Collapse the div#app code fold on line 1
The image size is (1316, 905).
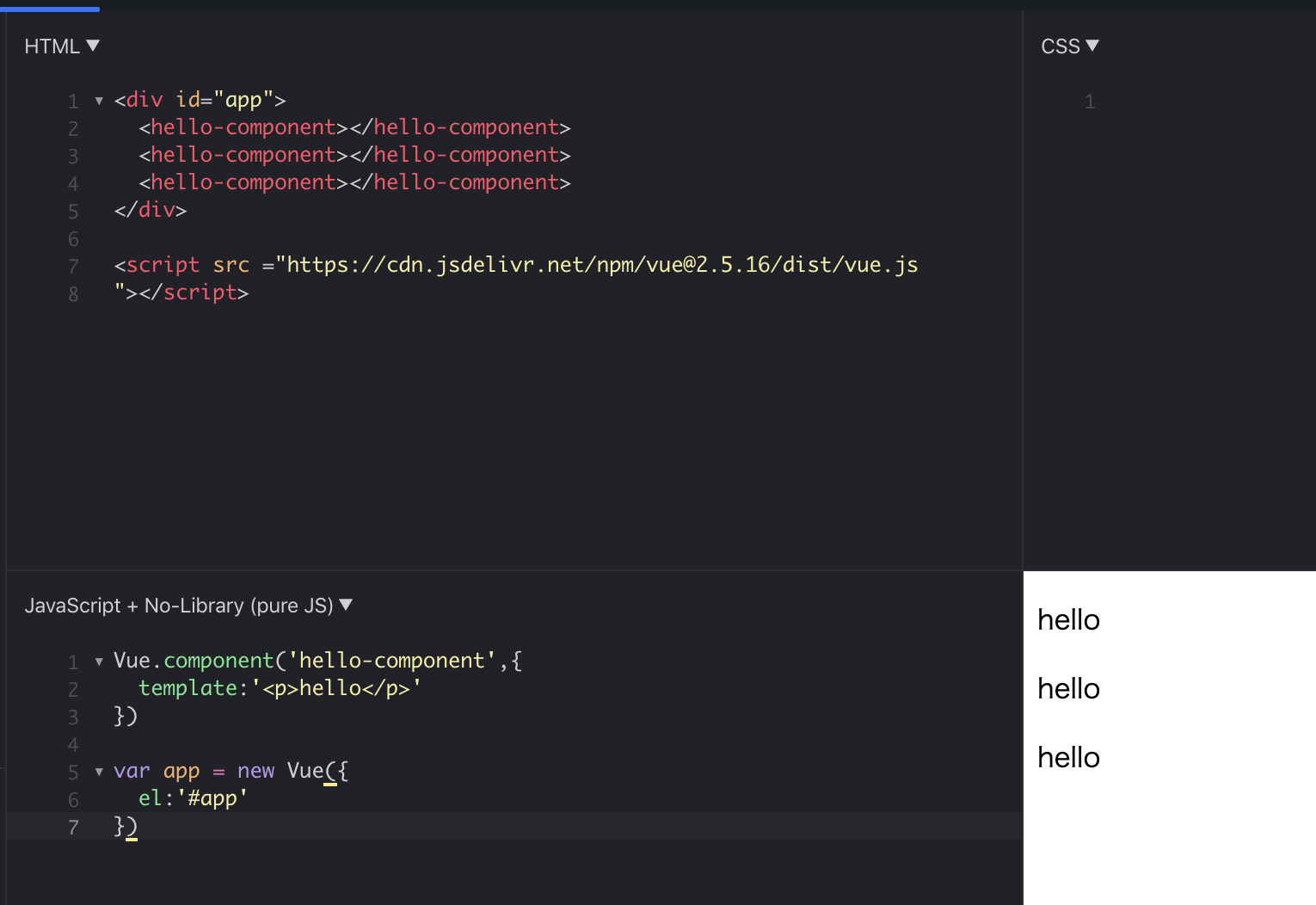point(98,100)
